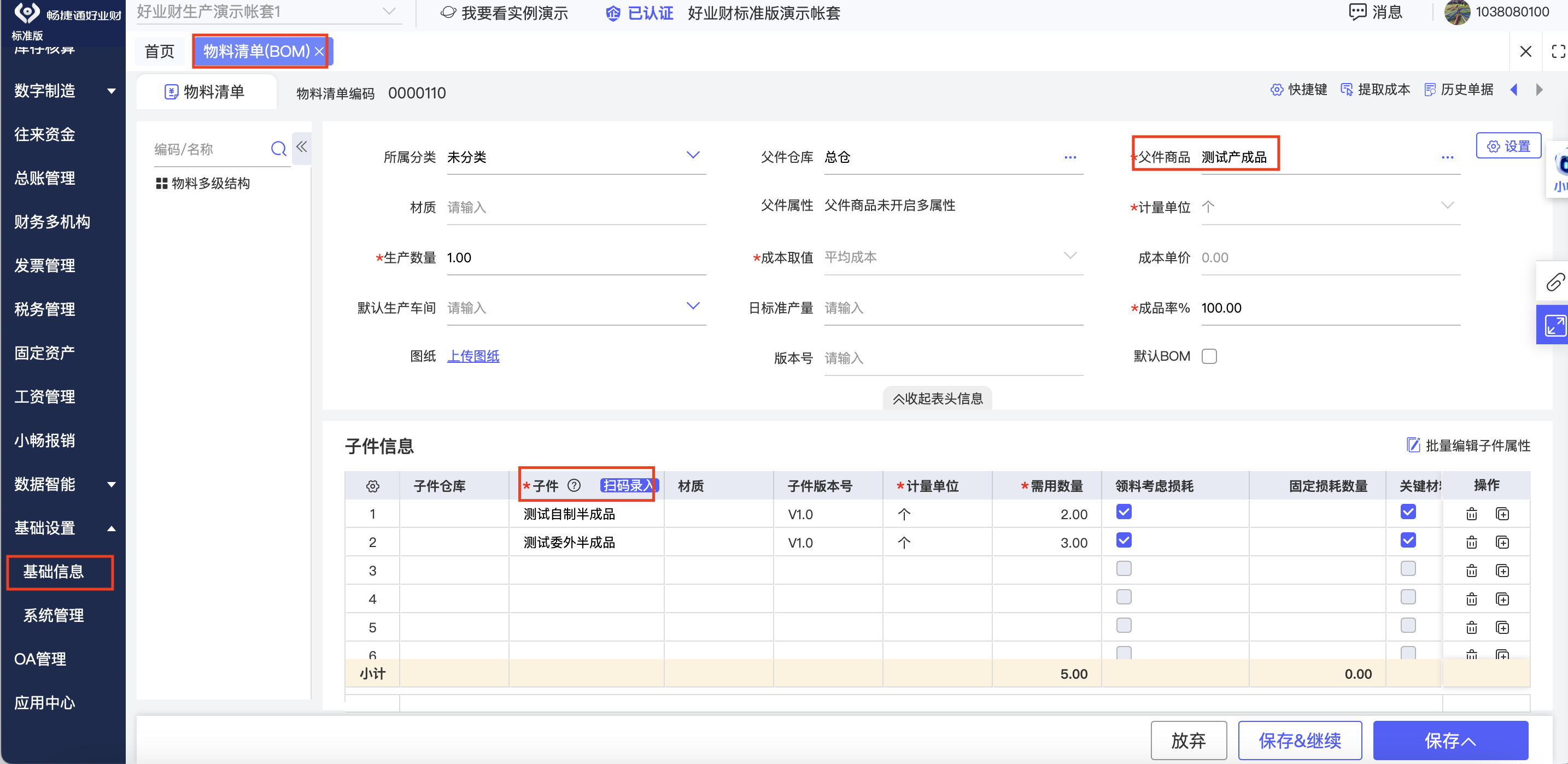
Task: Collapse the left panel with the double-chevron icon
Action: (301, 146)
